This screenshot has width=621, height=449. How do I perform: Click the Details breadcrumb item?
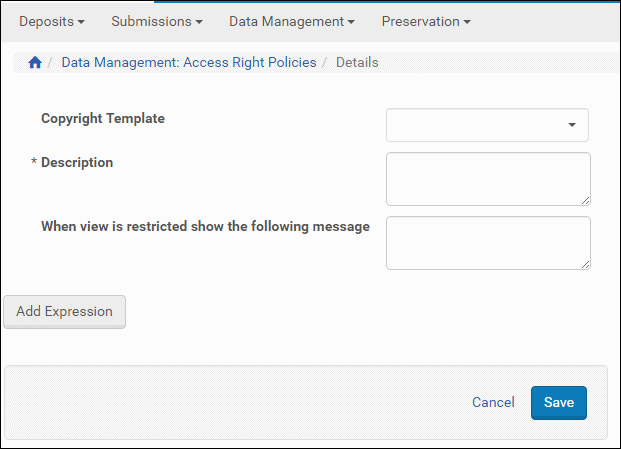(x=357, y=62)
